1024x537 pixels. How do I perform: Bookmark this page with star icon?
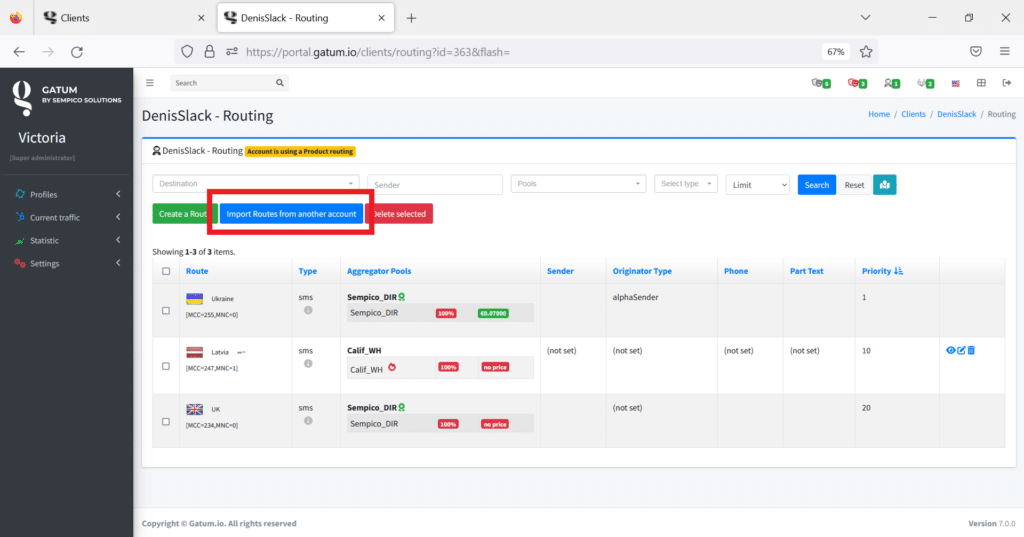click(866, 52)
